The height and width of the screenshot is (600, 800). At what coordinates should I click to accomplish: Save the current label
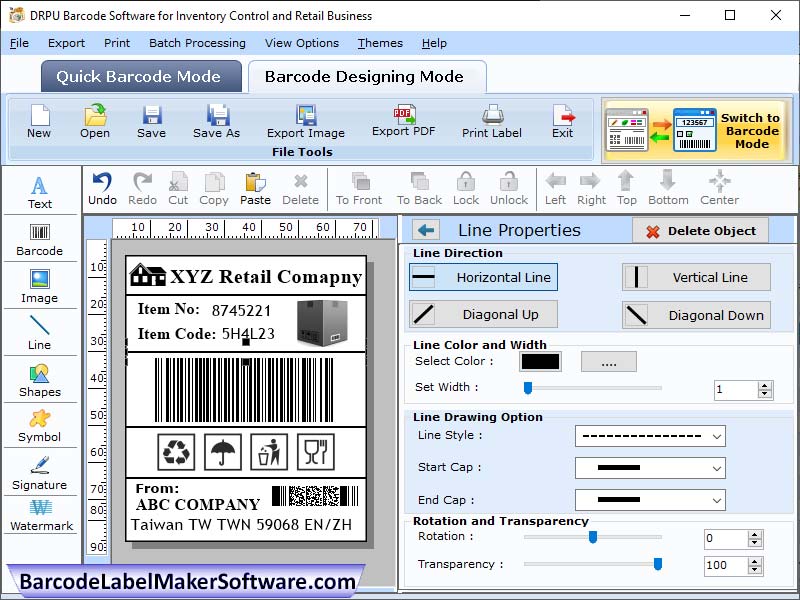[152, 121]
